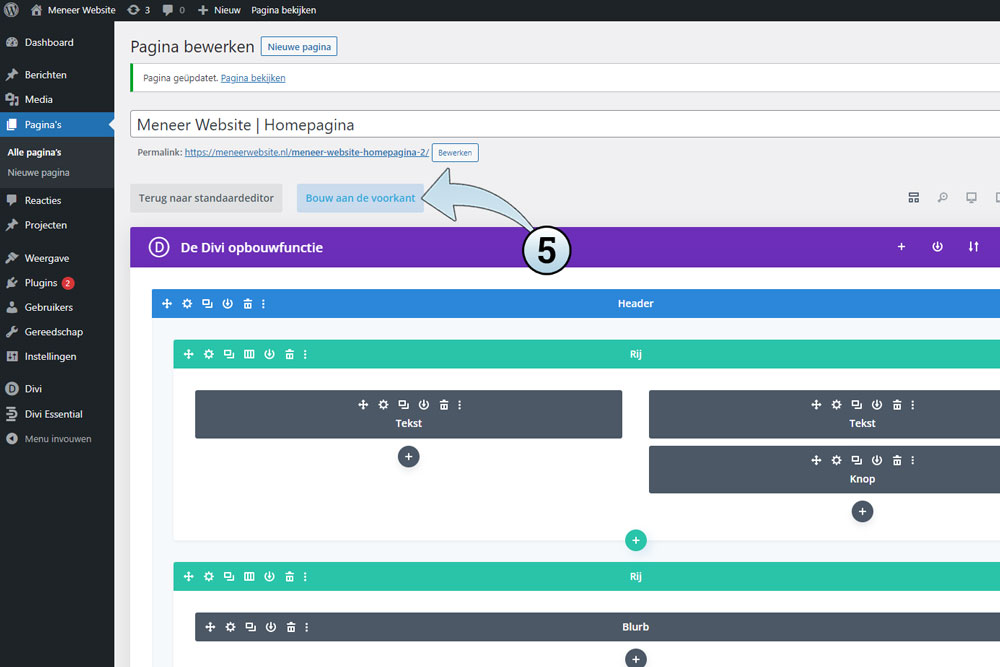Toggle power icon in Divi builder header

coord(937,247)
